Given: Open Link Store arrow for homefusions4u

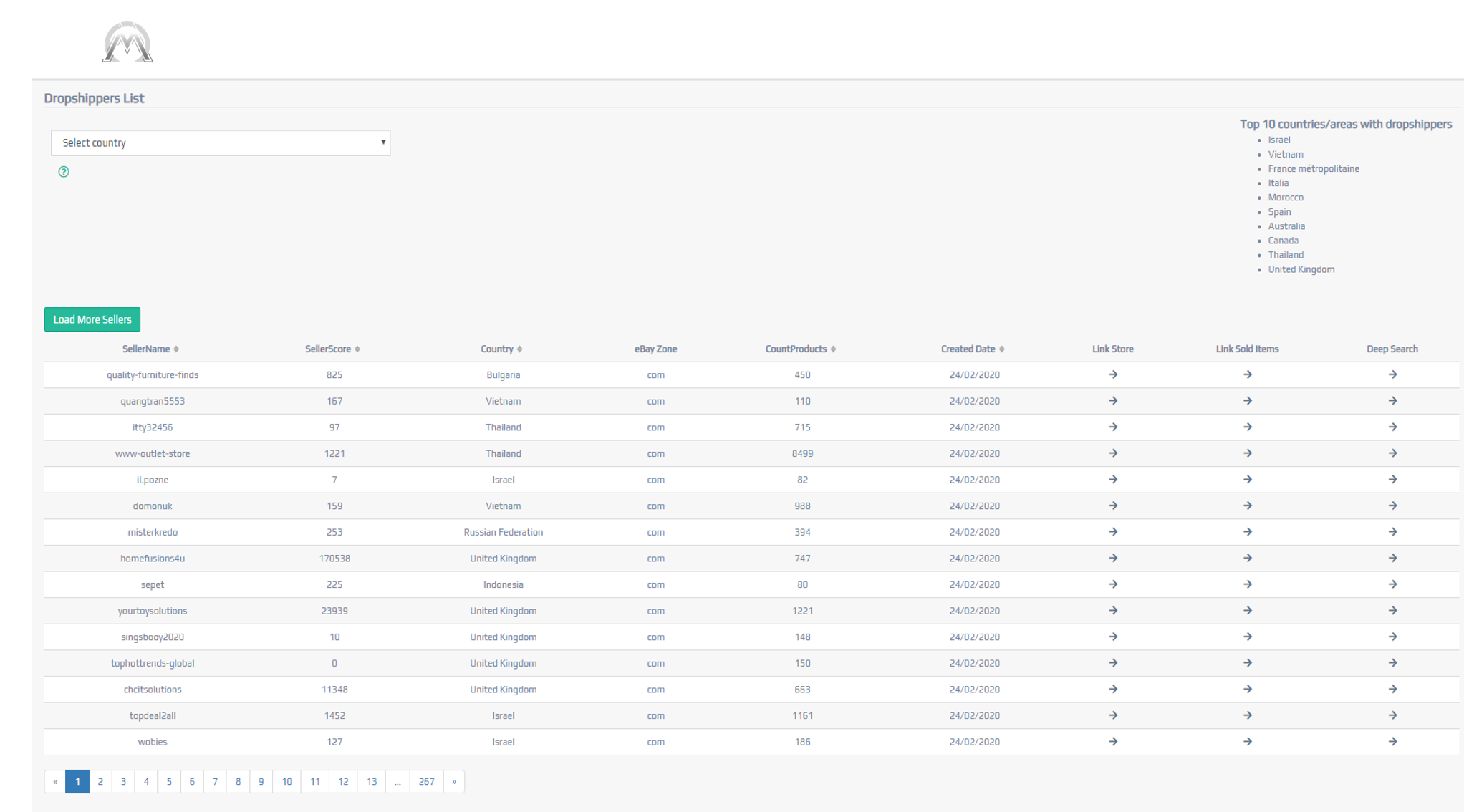Looking at the screenshot, I should (1113, 558).
